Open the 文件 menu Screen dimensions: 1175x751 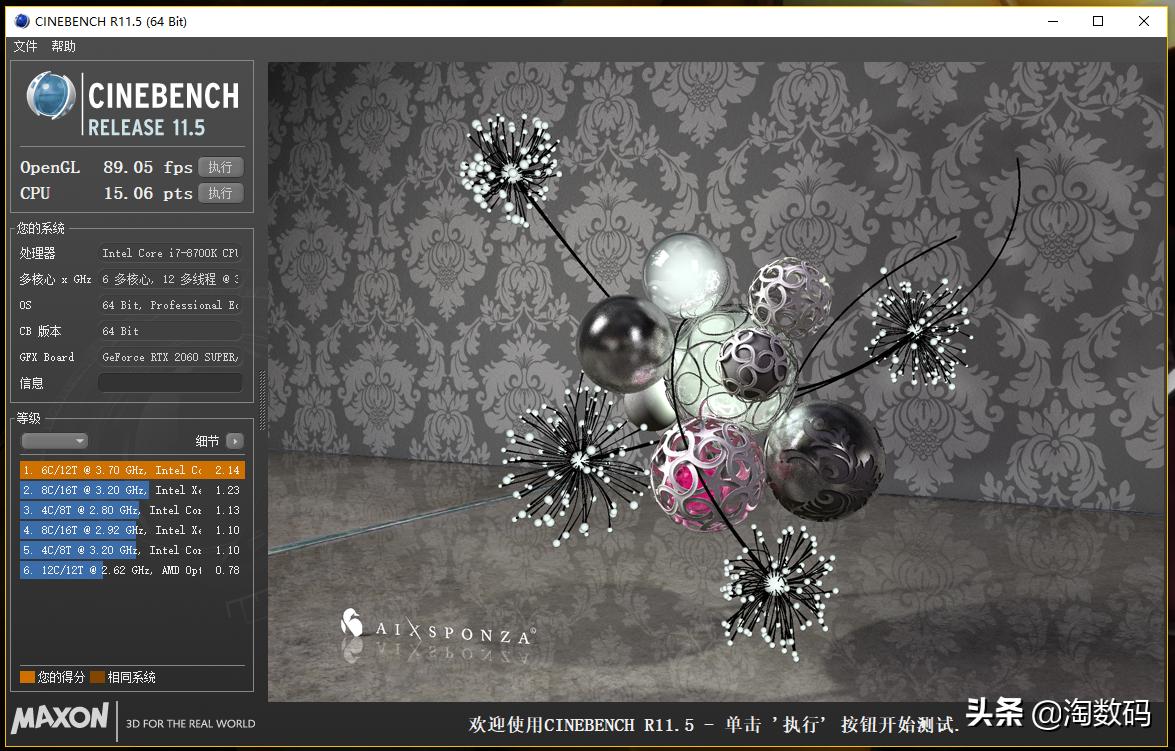(x=24, y=45)
